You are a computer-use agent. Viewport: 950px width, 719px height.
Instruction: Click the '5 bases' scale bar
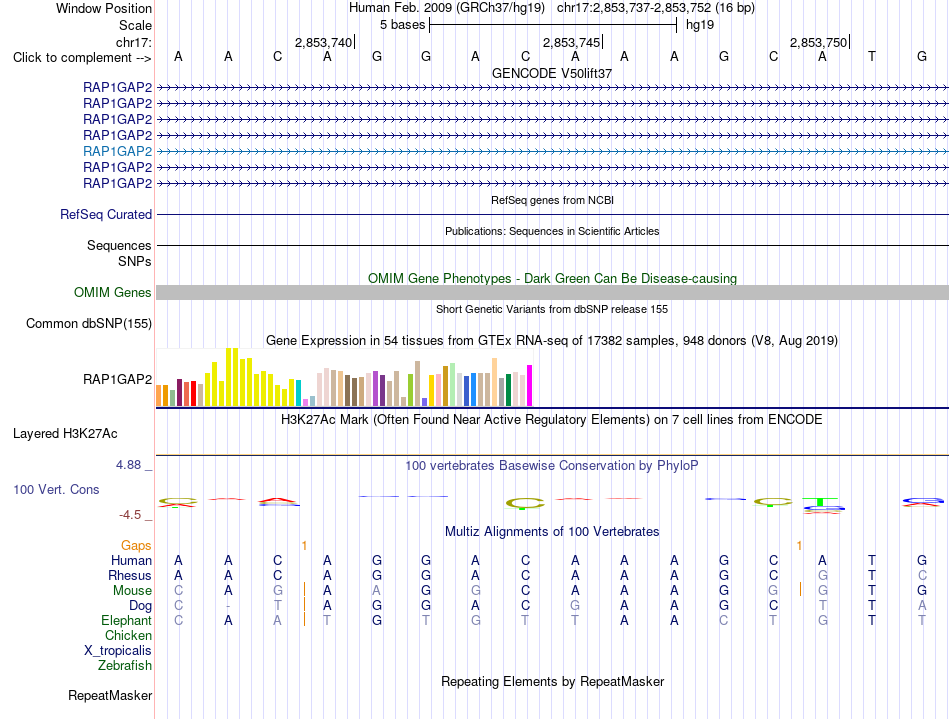[x=553, y=25]
